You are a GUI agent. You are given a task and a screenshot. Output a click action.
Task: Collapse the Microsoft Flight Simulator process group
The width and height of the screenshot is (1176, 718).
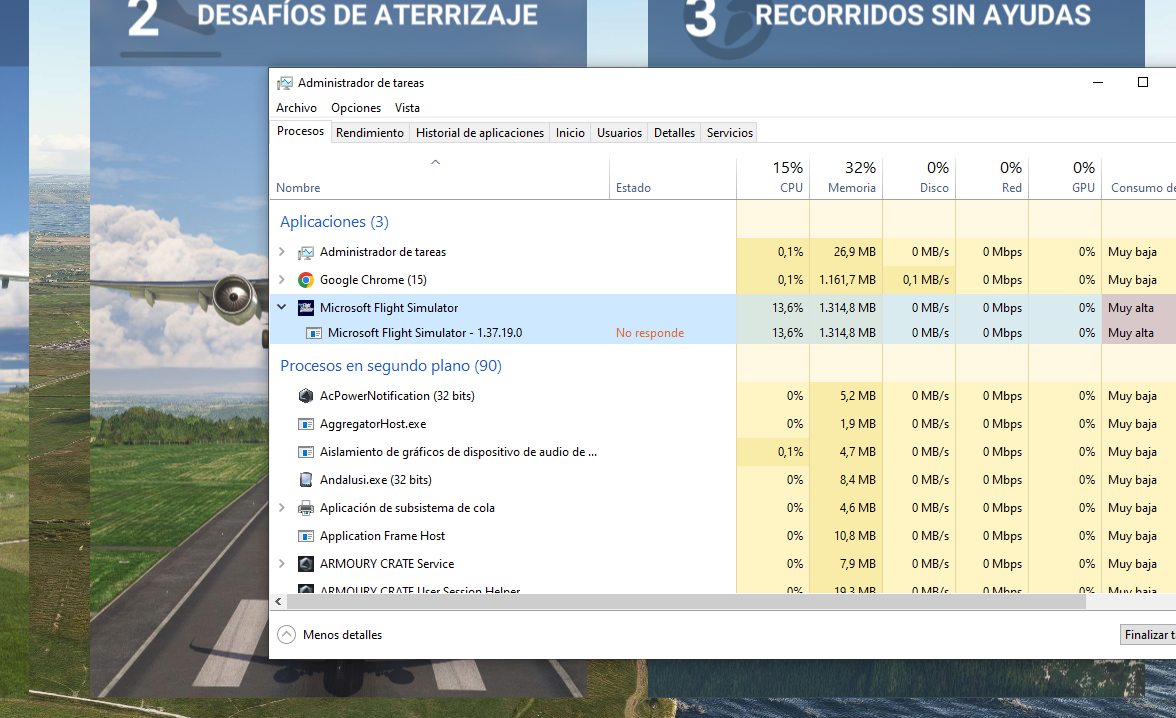point(282,307)
